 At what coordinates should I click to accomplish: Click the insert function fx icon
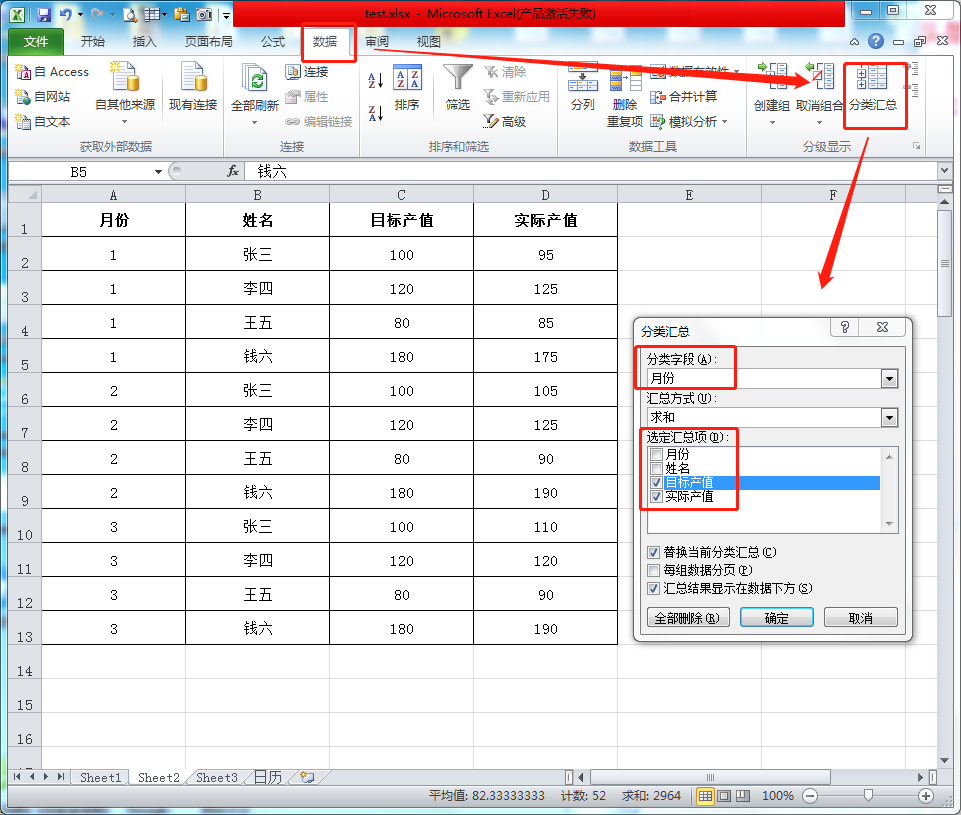(x=233, y=172)
